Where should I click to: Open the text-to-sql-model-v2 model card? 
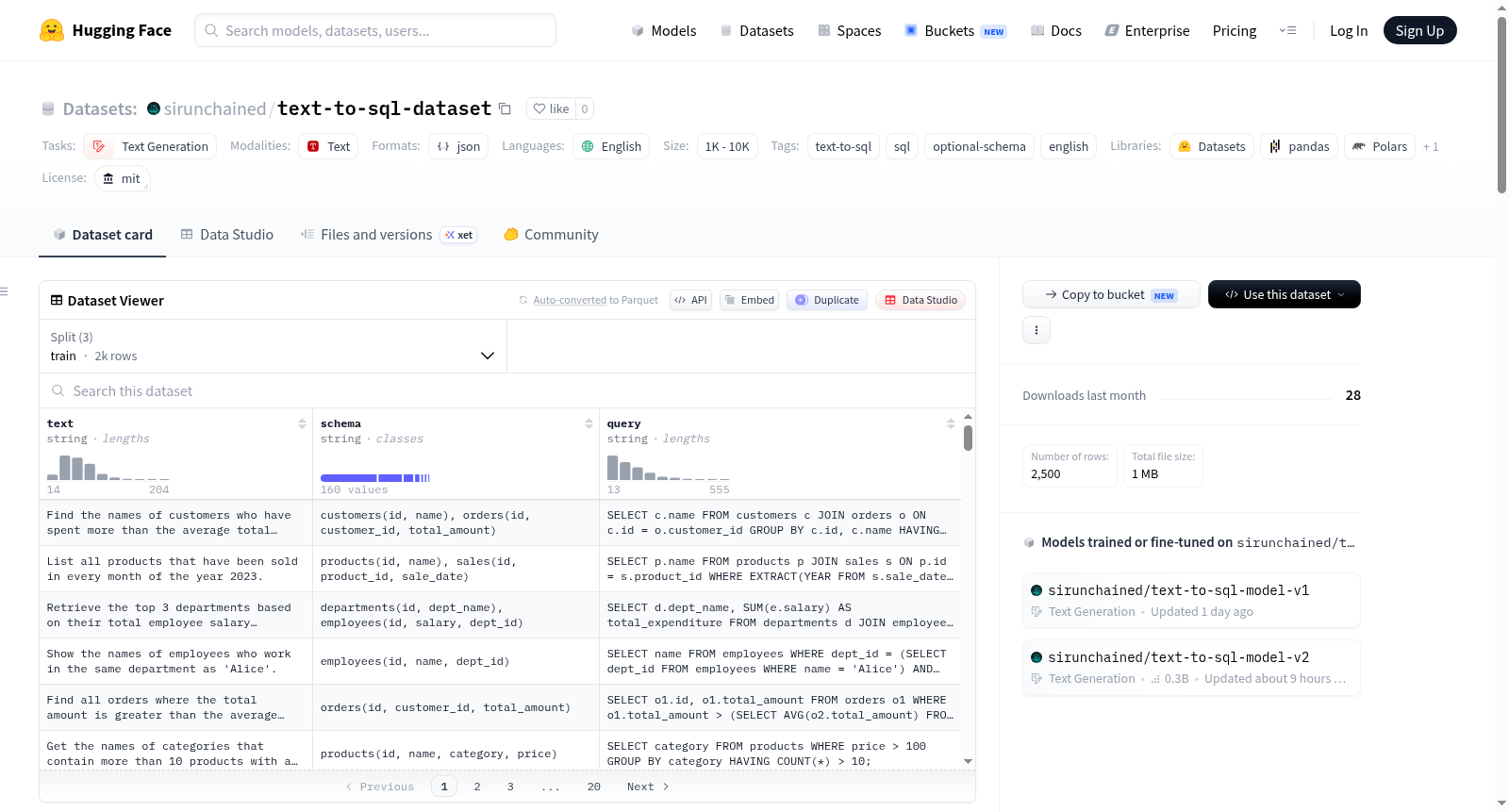(x=1191, y=668)
